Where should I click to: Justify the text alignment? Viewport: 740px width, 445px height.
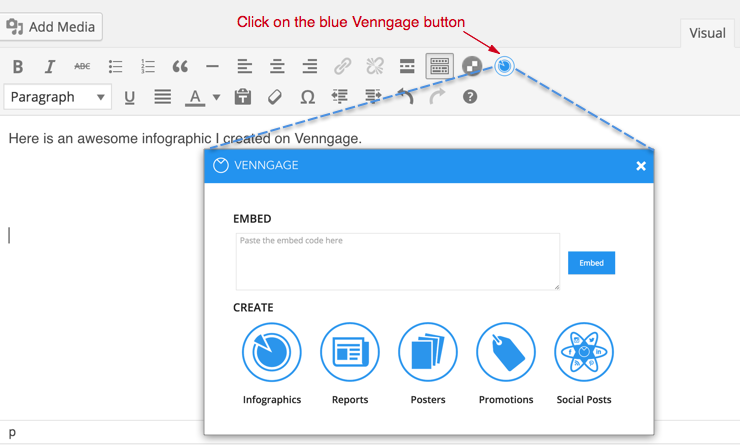162,97
